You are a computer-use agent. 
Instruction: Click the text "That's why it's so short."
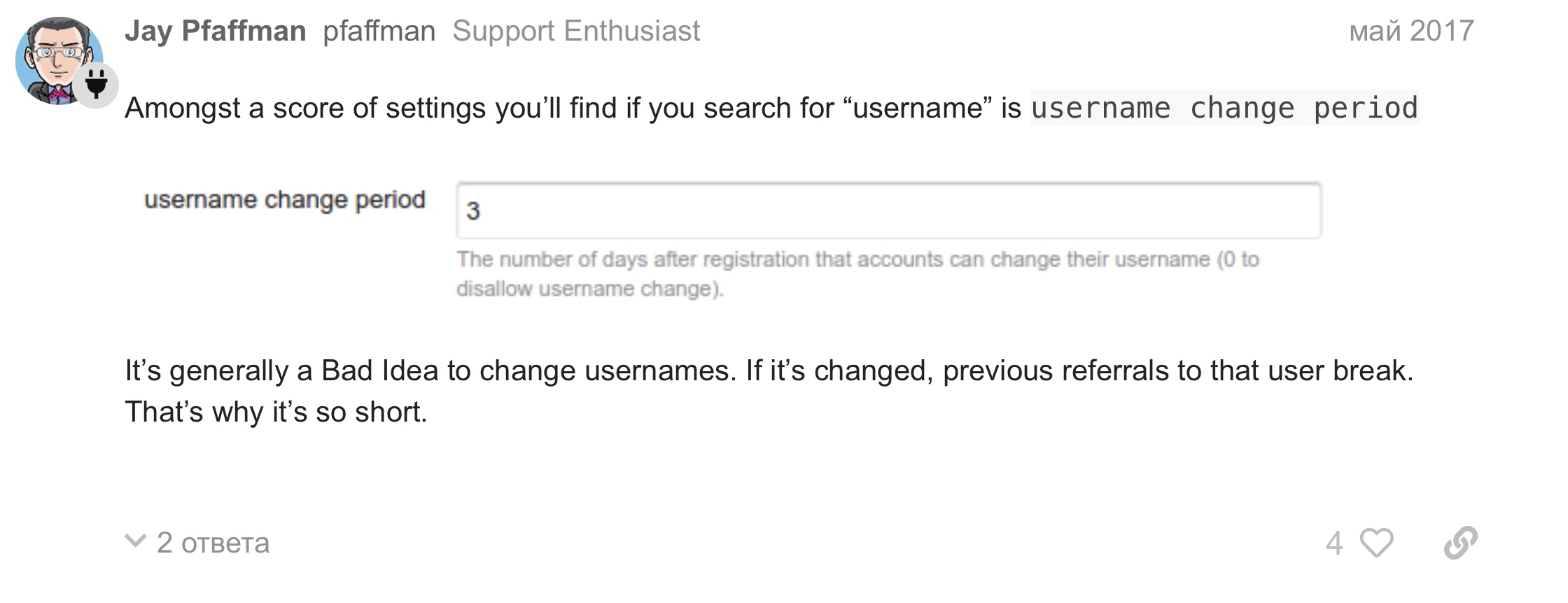click(x=276, y=412)
